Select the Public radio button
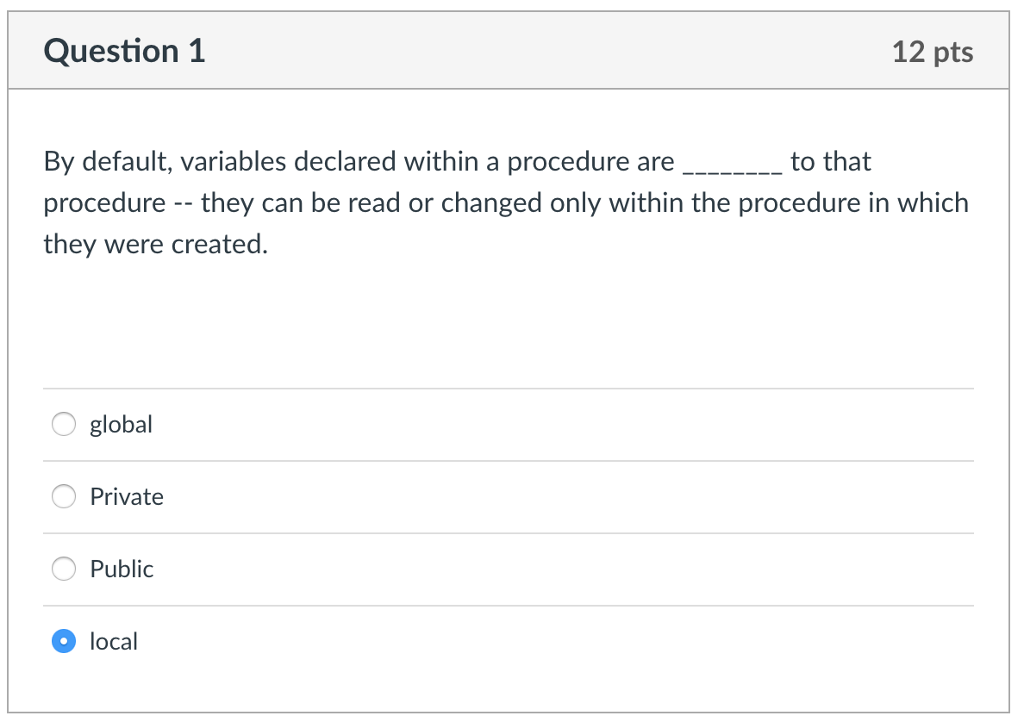This screenshot has width=1024, height=722. coord(63,568)
